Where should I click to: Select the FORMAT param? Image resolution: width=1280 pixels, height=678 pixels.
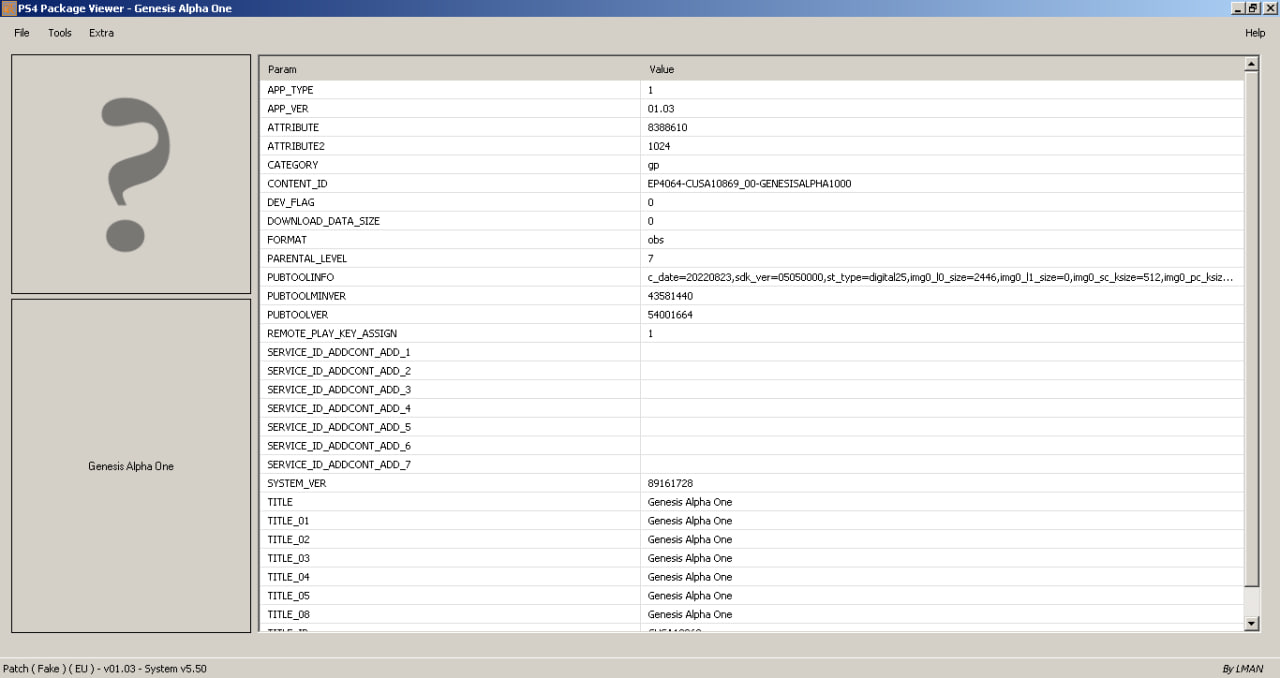[x=450, y=240]
